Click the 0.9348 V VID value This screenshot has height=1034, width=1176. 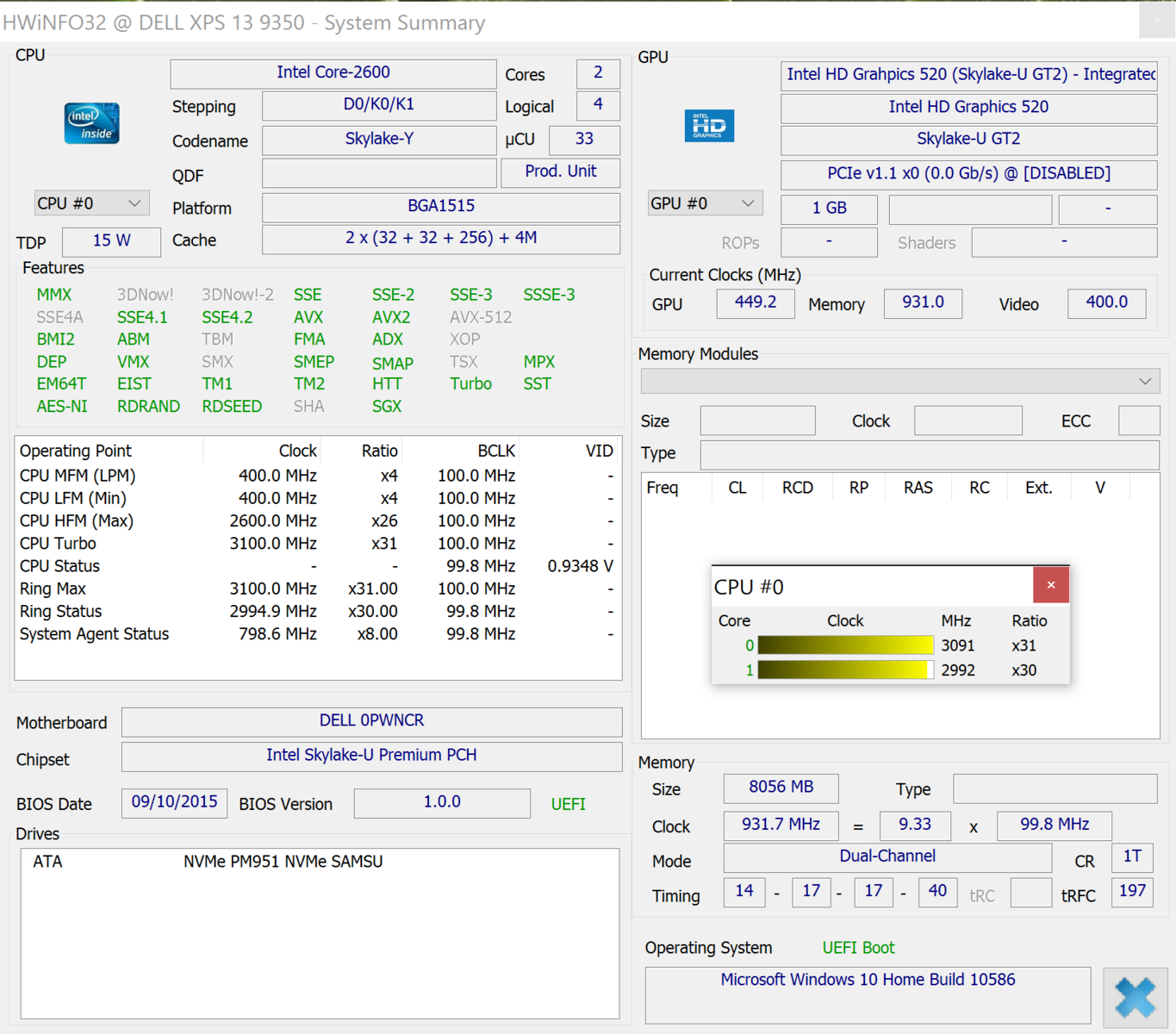[x=581, y=566]
